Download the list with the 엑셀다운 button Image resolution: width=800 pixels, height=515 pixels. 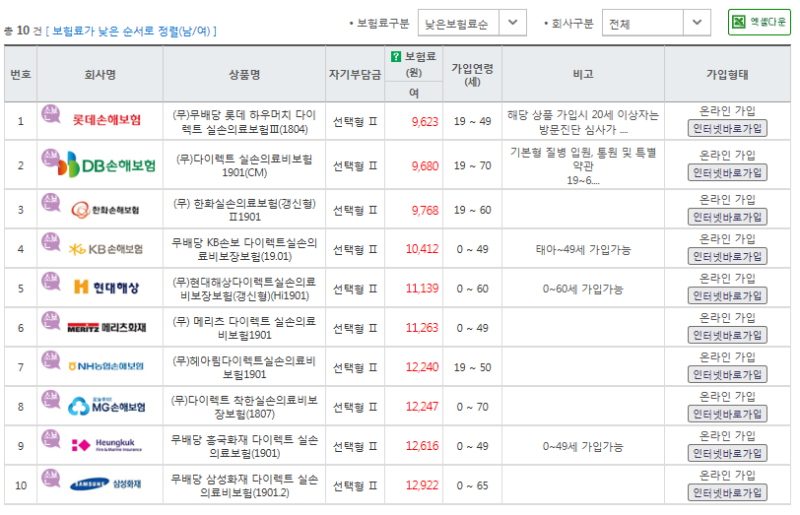pos(759,22)
